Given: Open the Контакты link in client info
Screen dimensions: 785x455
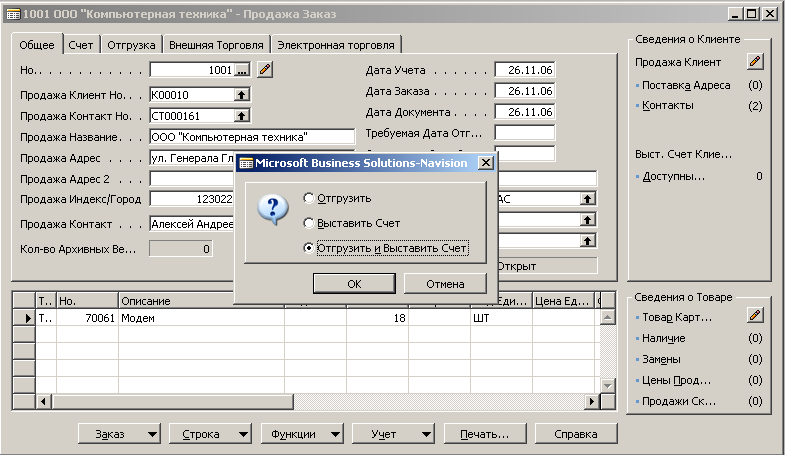Looking at the screenshot, I should tap(668, 106).
